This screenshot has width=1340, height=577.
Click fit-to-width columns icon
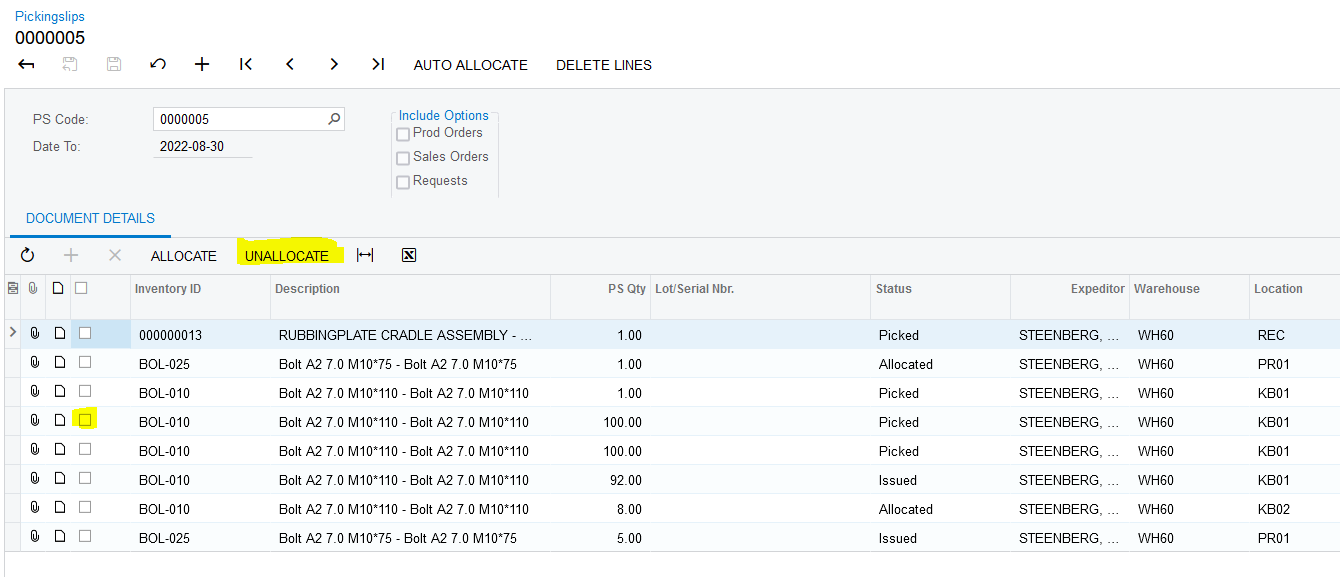point(365,256)
